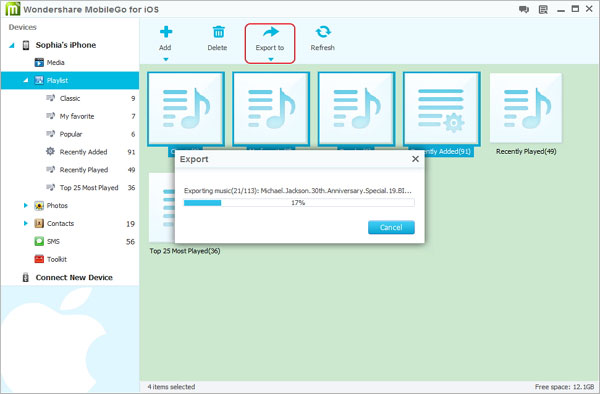Screen dimensions: 600x394
Task: Click the Add plus icon
Action: click(166, 32)
